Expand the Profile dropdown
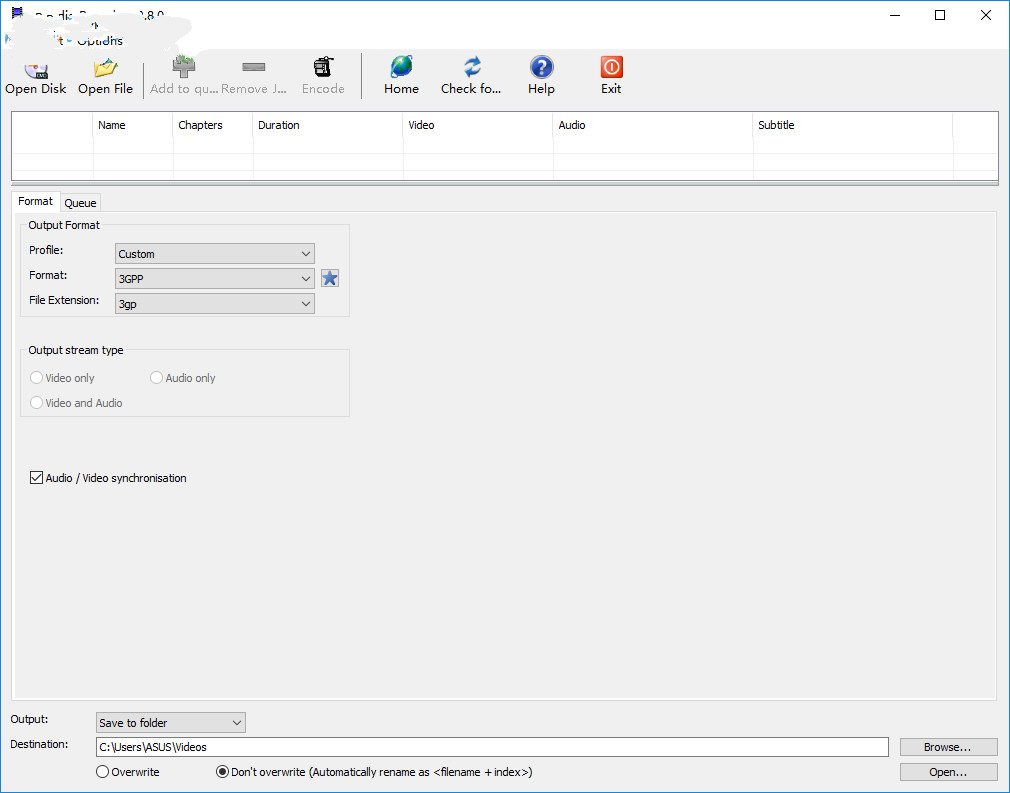Screen dimensions: 1010x793 pos(215,254)
